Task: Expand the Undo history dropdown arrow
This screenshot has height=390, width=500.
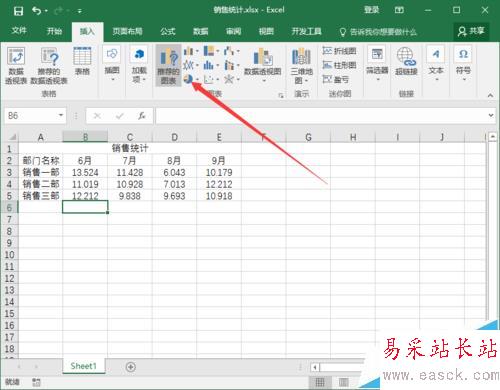Action: pos(46,11)
